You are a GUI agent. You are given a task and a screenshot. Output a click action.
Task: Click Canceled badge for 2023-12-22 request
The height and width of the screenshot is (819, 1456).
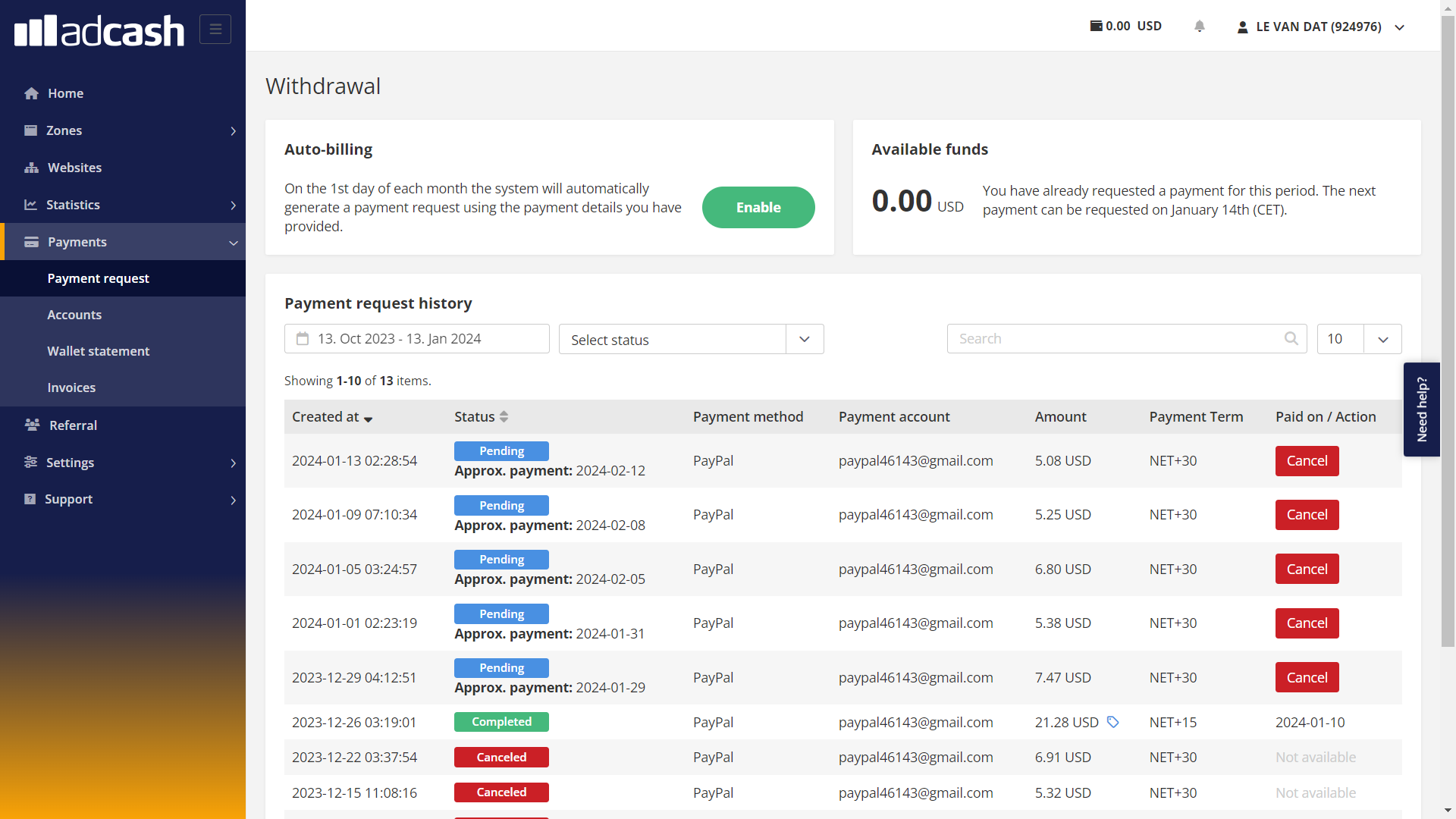(x=501, y=758)
